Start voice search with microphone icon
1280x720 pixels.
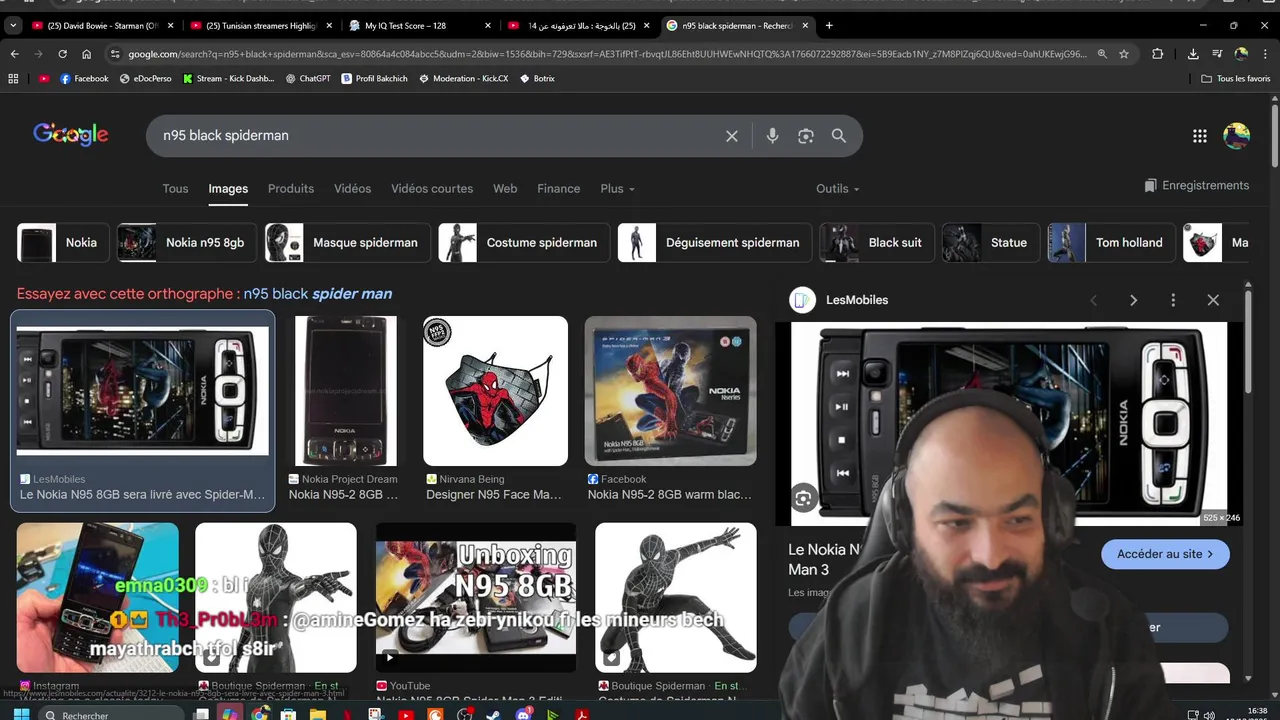[x=772, y=136]
